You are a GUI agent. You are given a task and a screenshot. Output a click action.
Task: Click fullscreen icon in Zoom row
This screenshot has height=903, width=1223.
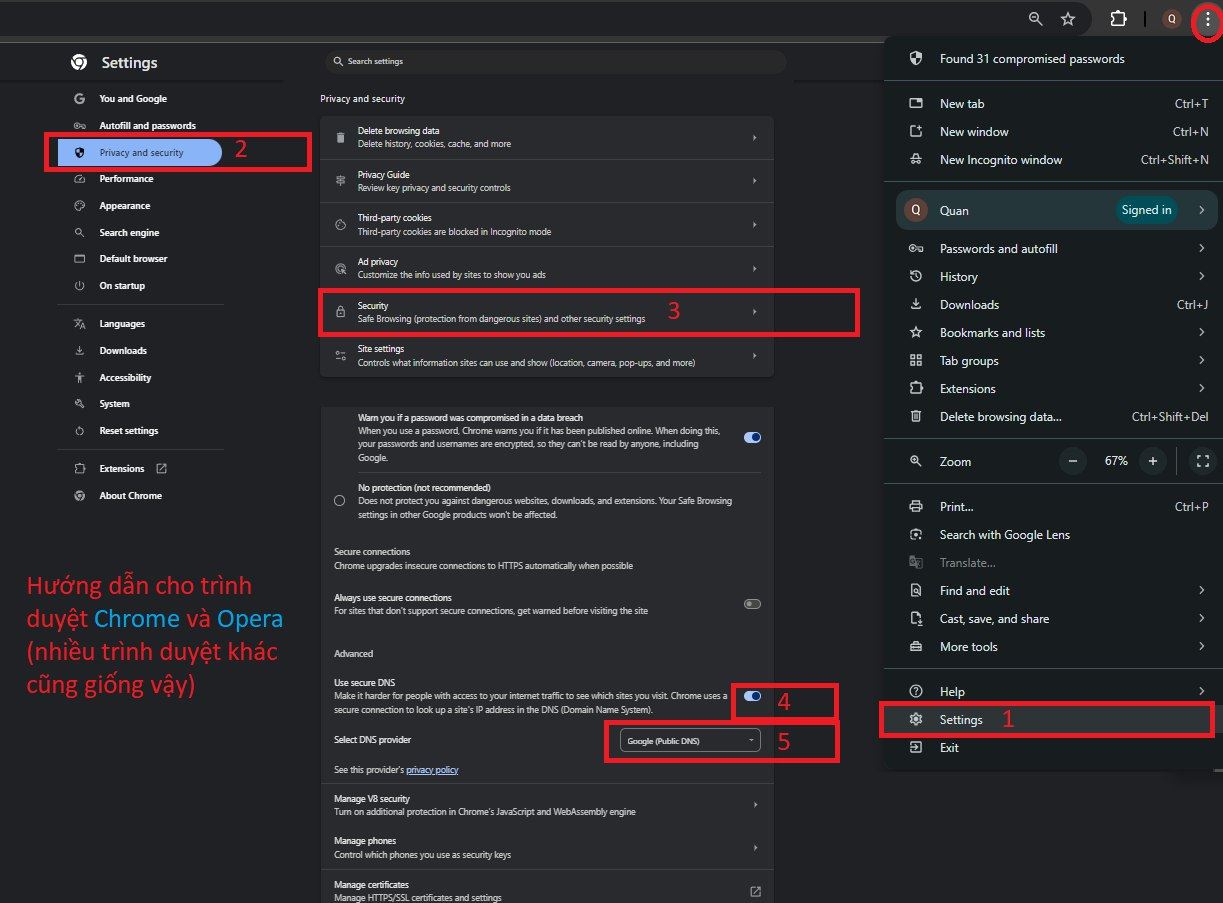point(1203,461)
